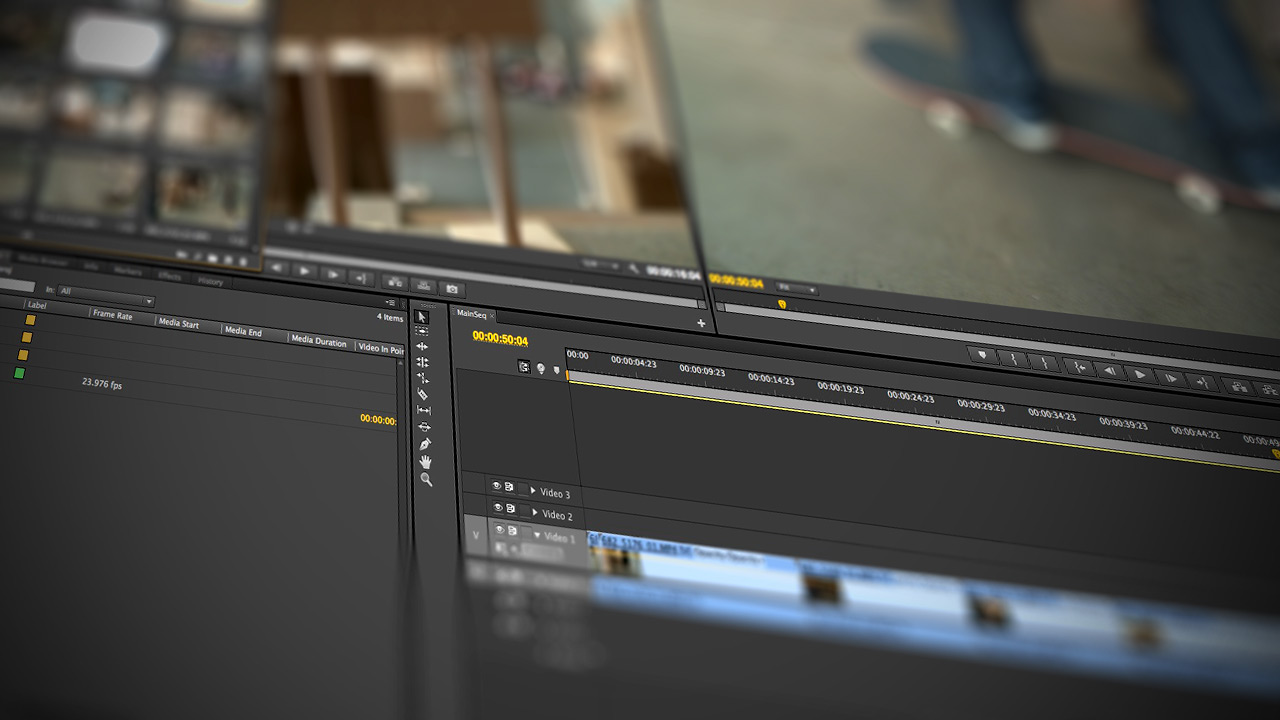Hide the Video 3 track output
Screen dimensions: 1280x720
click(496, 486)
